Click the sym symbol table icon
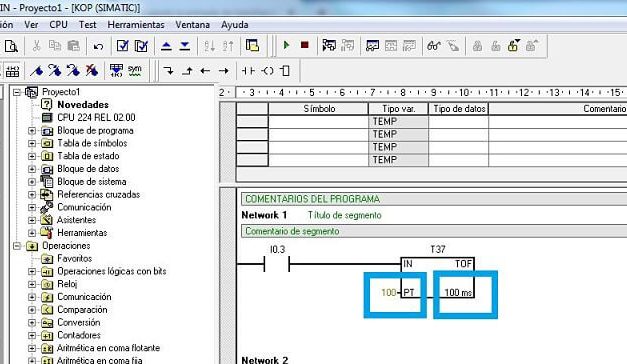 pyautogui.click(x=135, y=71)
